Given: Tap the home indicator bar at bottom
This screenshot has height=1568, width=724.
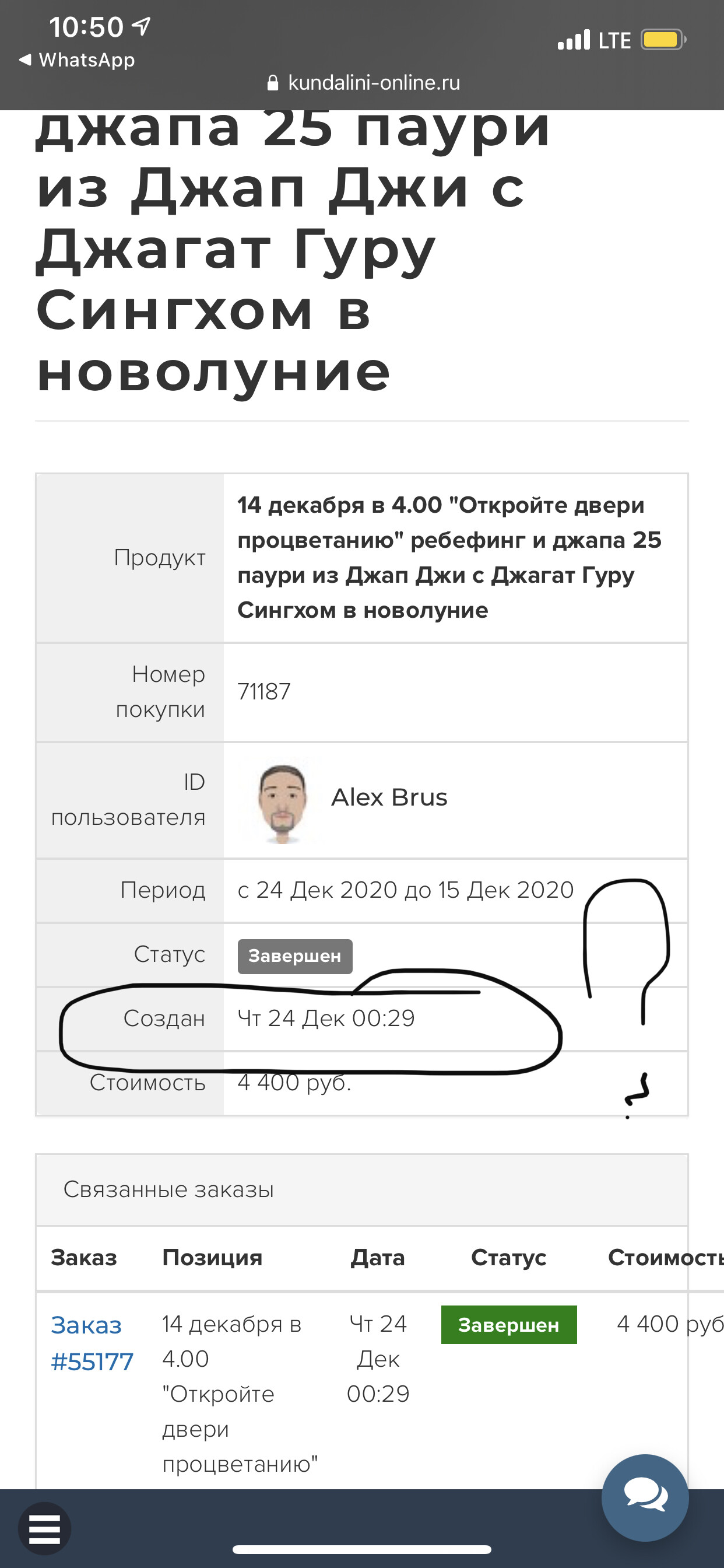Looking at the screenshot, I should (x=361, y=1550).
